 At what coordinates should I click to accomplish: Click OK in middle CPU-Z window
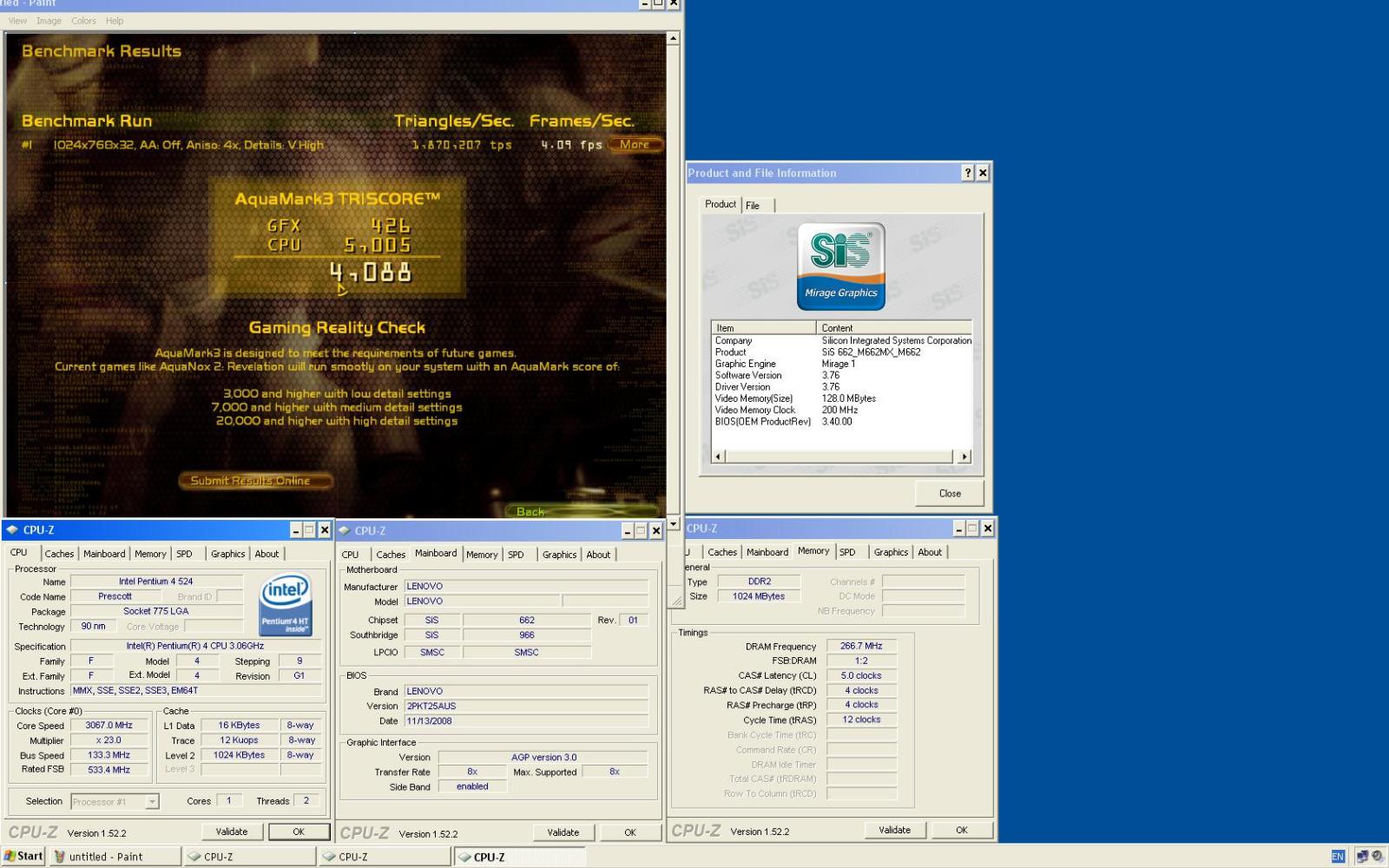[630, 832]
